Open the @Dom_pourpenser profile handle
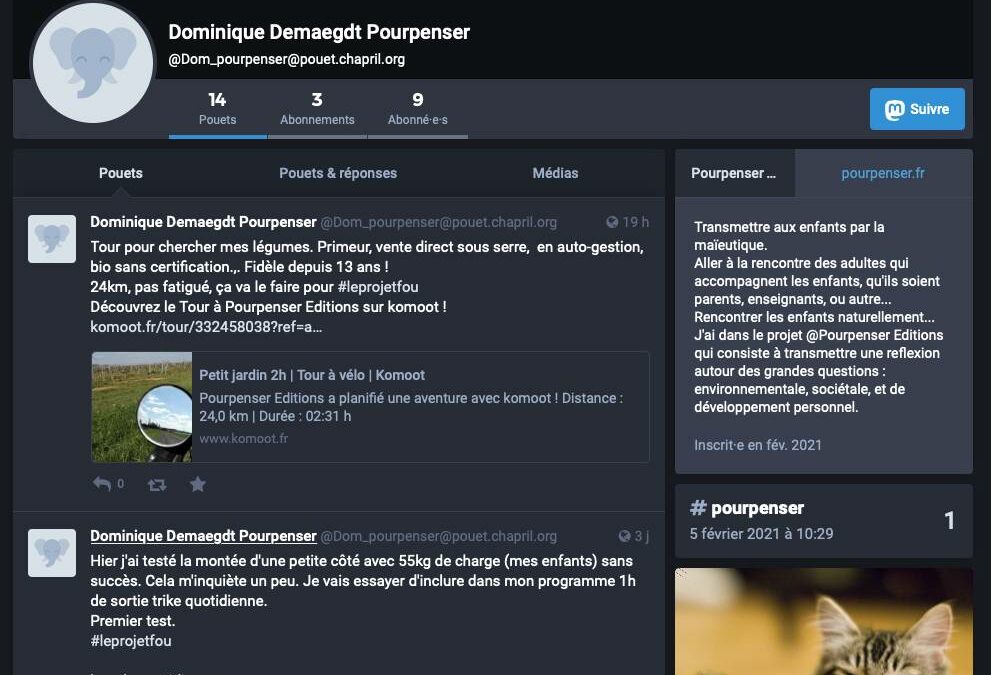991x675 pixels. pyautogui.click(x=440, y=222)
